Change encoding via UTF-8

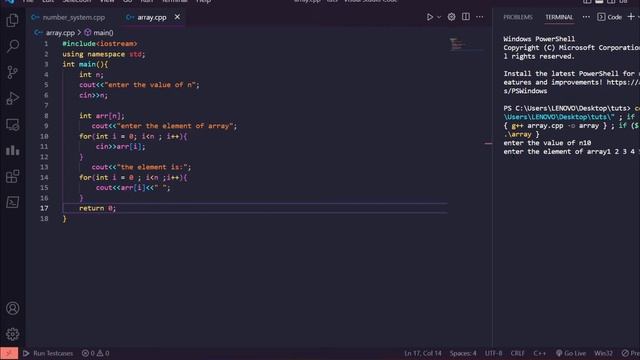(x=493, y=353)
